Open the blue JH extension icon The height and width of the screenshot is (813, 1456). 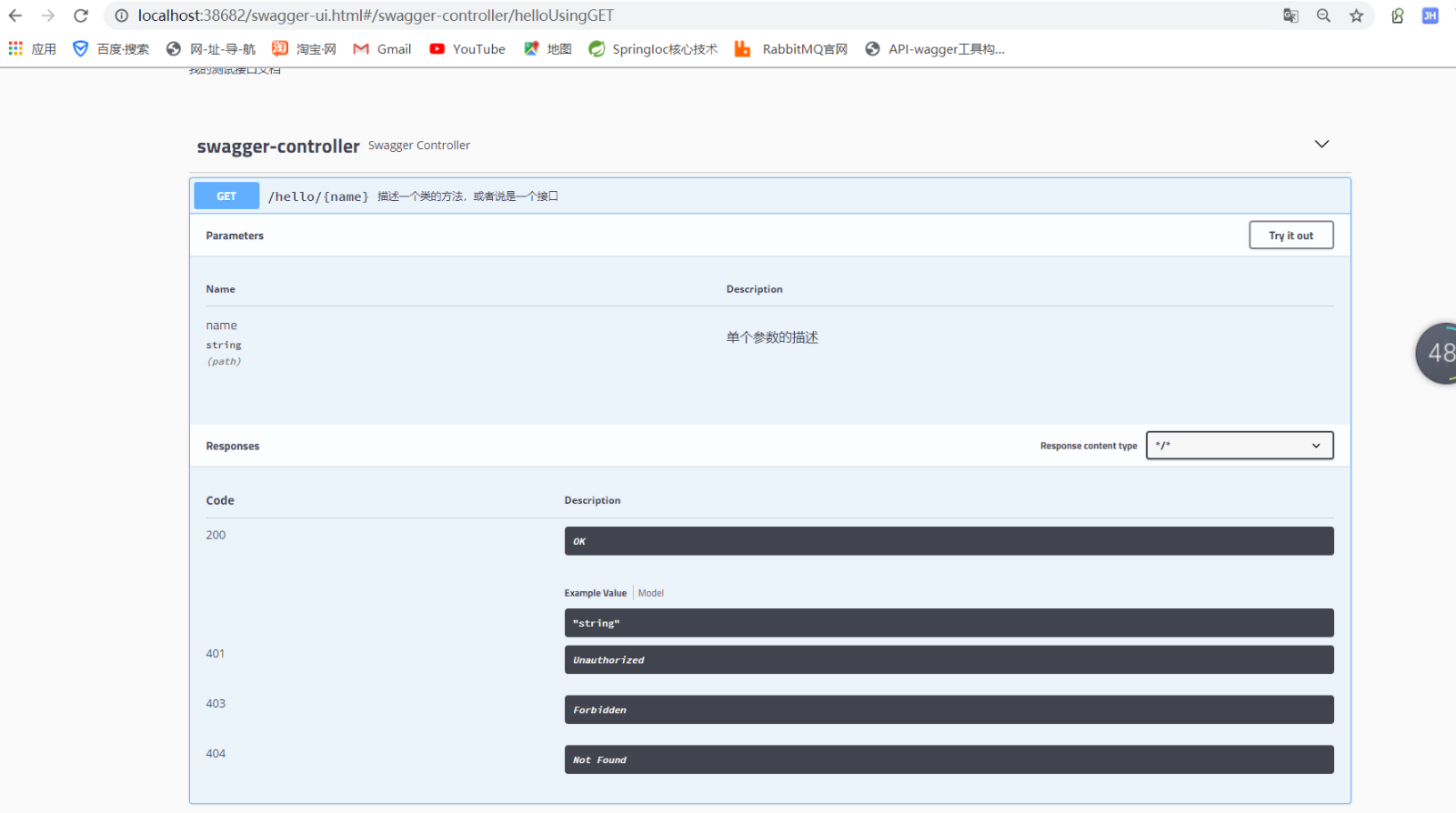[x=1431, y=15]
